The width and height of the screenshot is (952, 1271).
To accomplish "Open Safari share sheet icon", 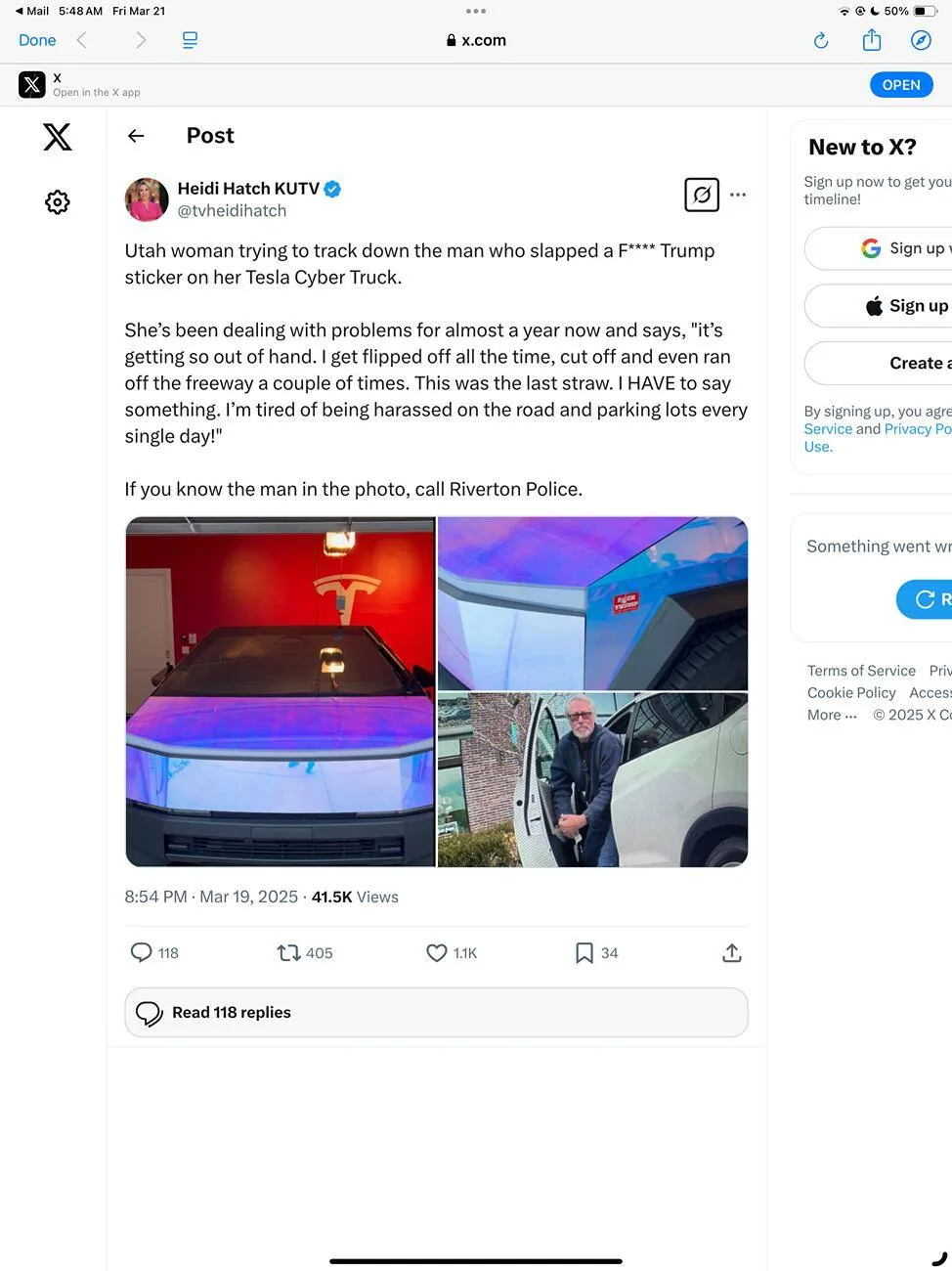I will click(x=872, y=40).
